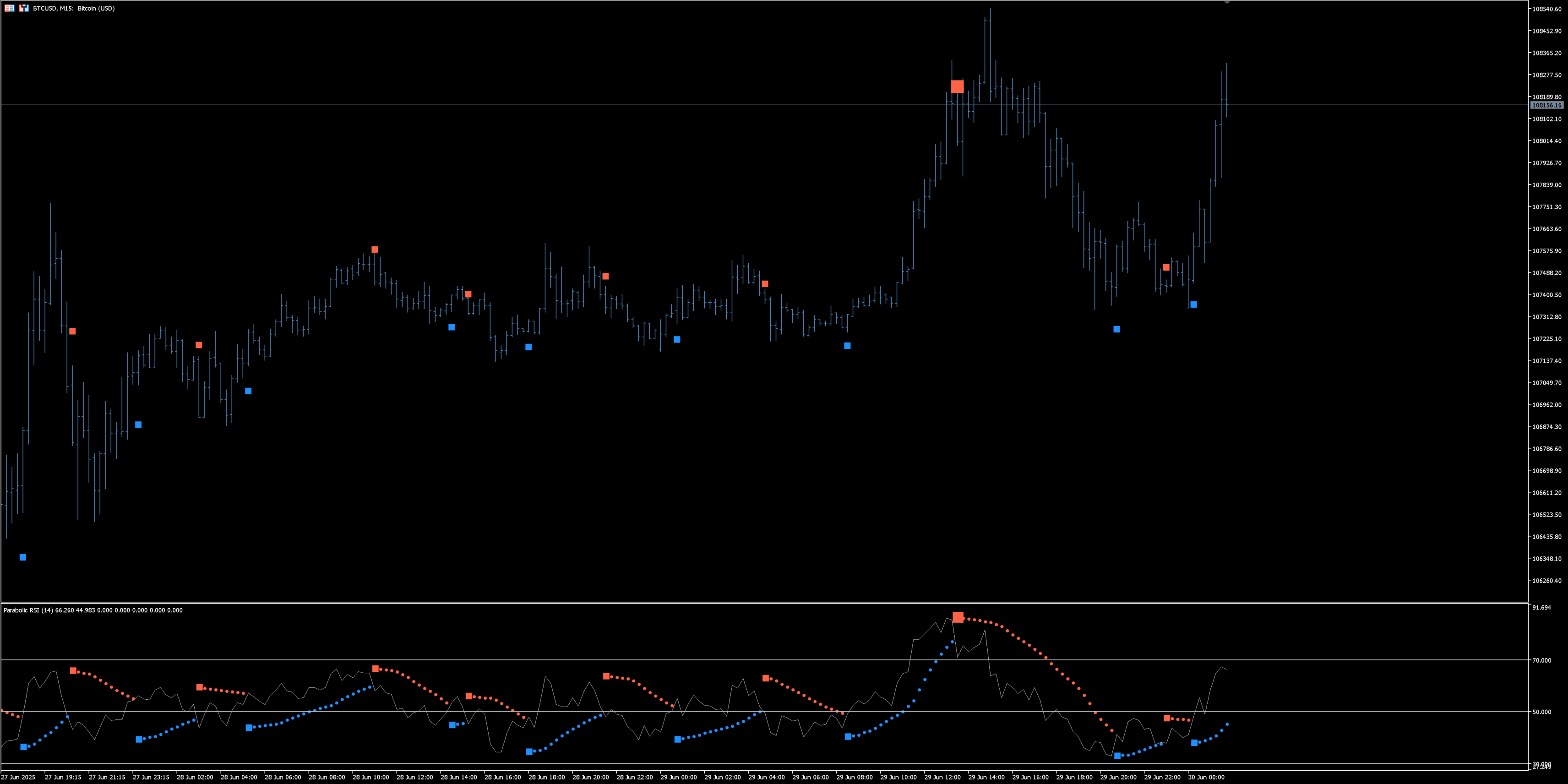Image resolution: width=1568 pixels, height=784 pixels.
Task: Click the Parabolic RSI (14) indicator label
Action: 28,610
